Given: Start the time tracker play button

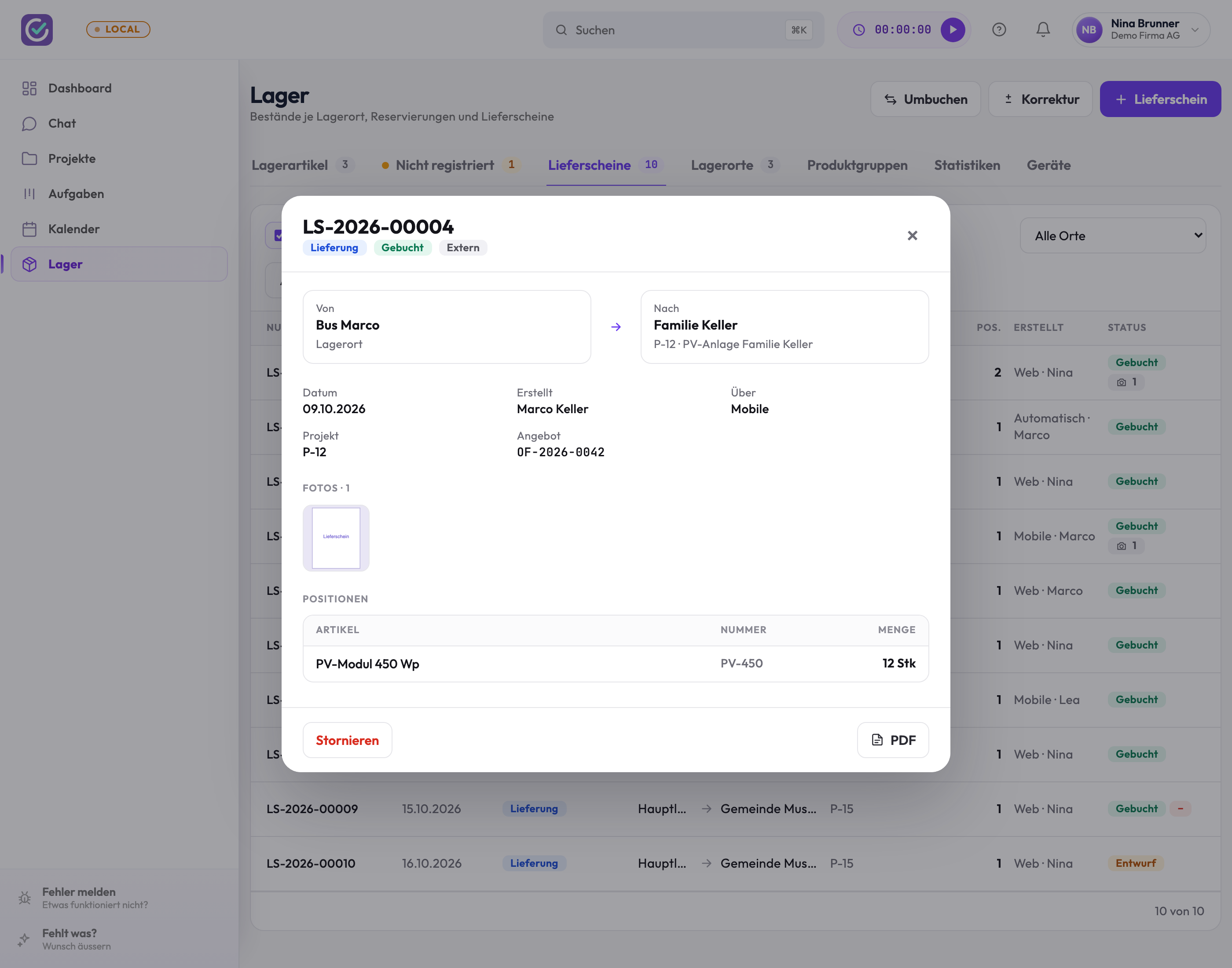Looking at the screenshot, I should point(953,30).
